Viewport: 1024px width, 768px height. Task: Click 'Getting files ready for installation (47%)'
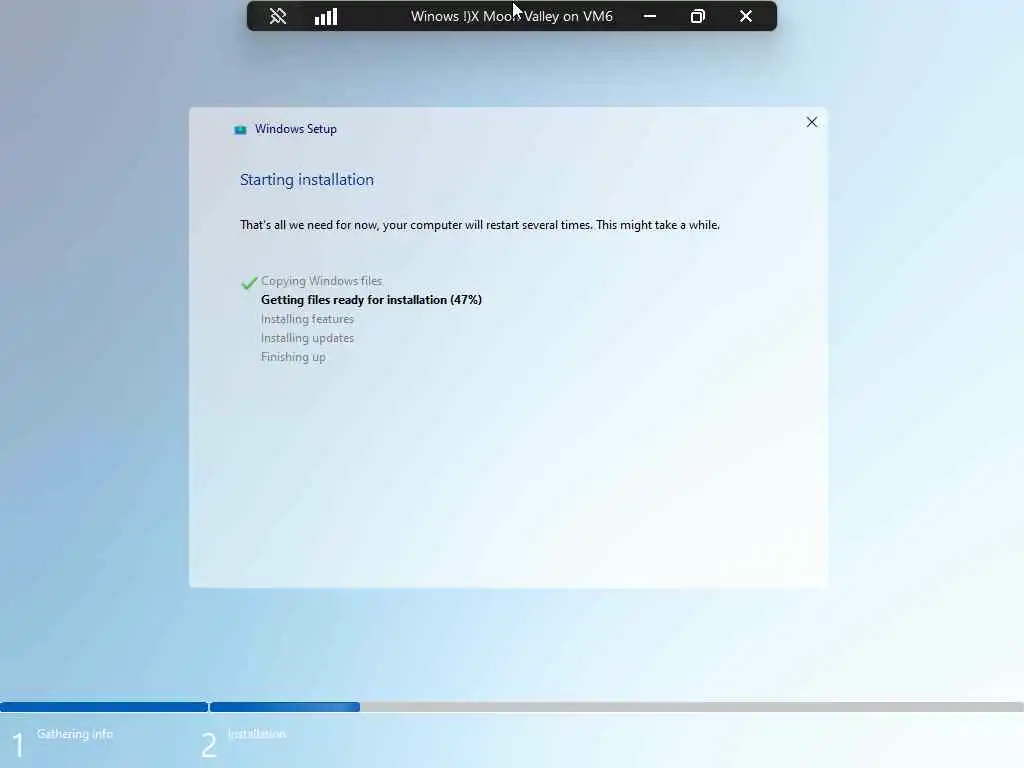371,300
